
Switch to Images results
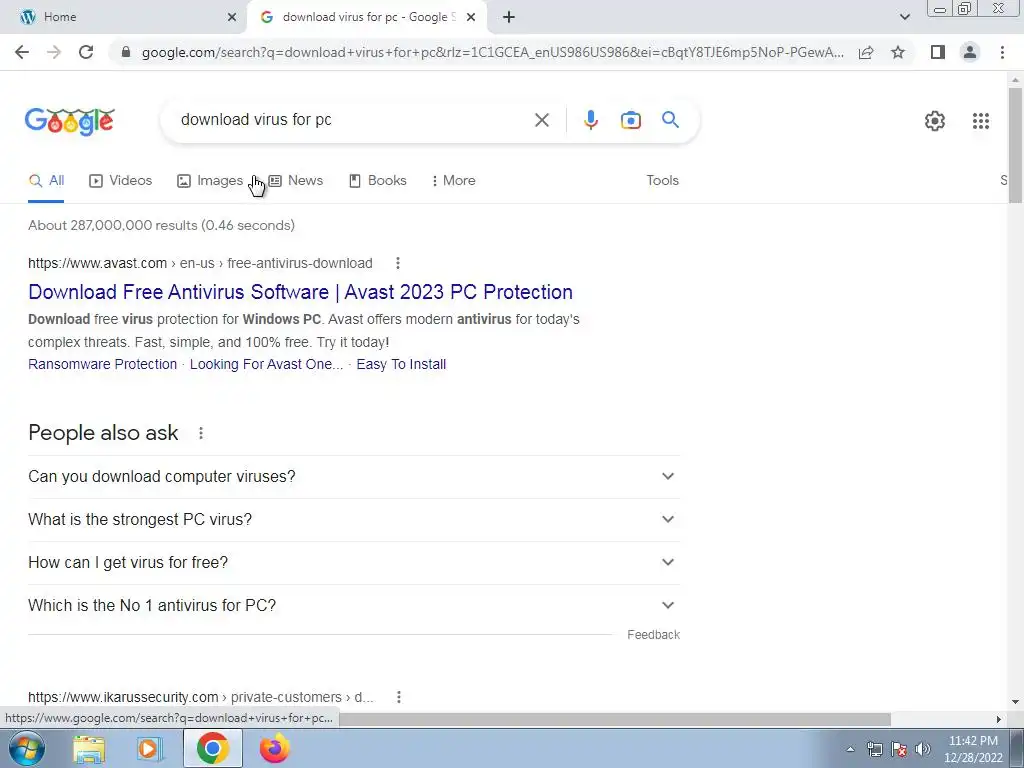[x=210, y=180]
